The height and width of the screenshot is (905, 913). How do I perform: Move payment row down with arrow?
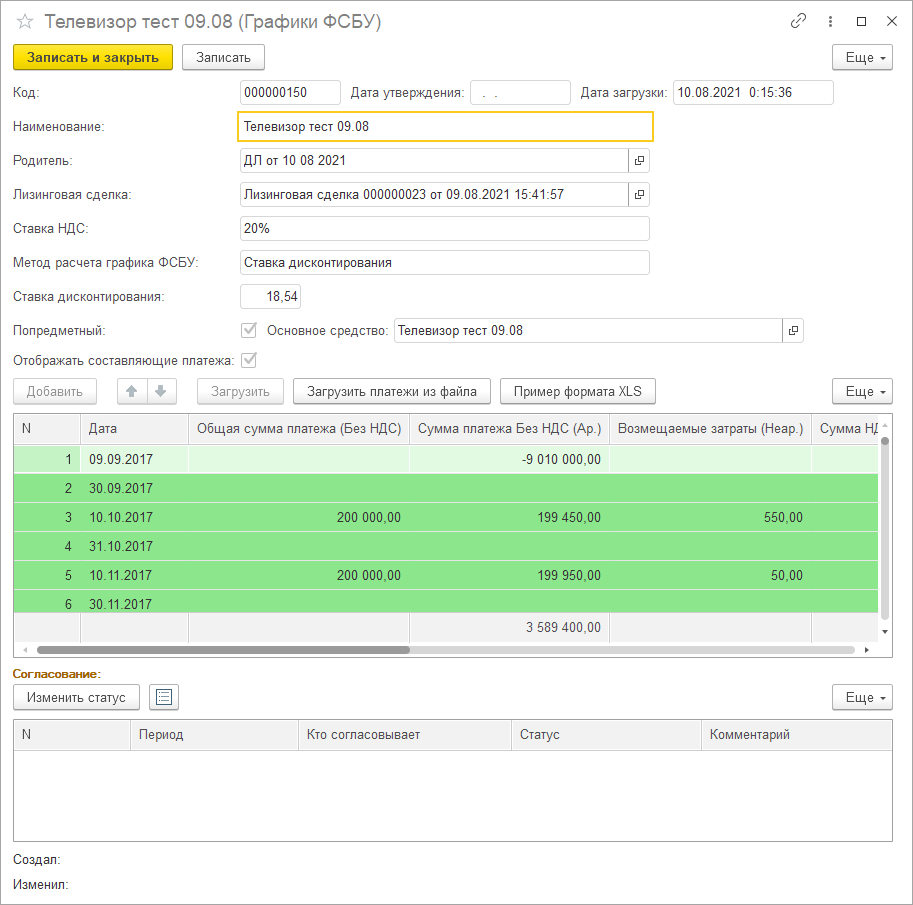[161, 391]
